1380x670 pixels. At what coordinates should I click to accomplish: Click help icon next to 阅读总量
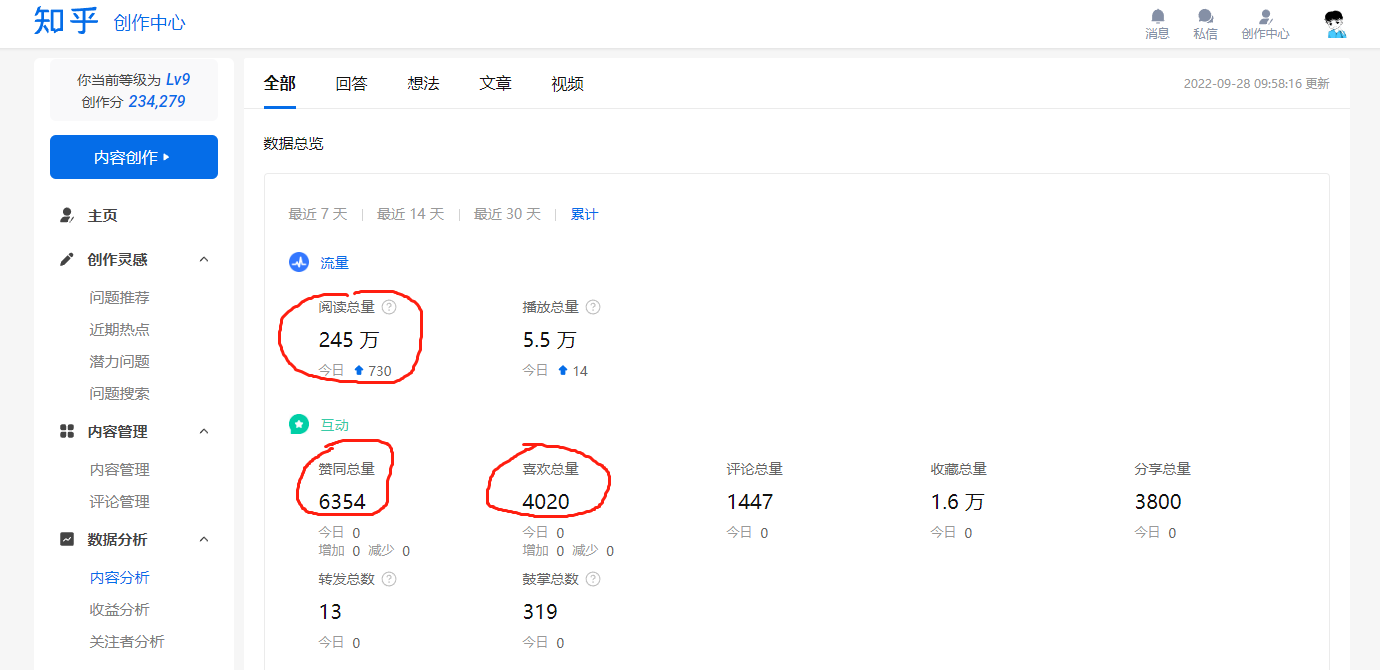tap(389, 307)
